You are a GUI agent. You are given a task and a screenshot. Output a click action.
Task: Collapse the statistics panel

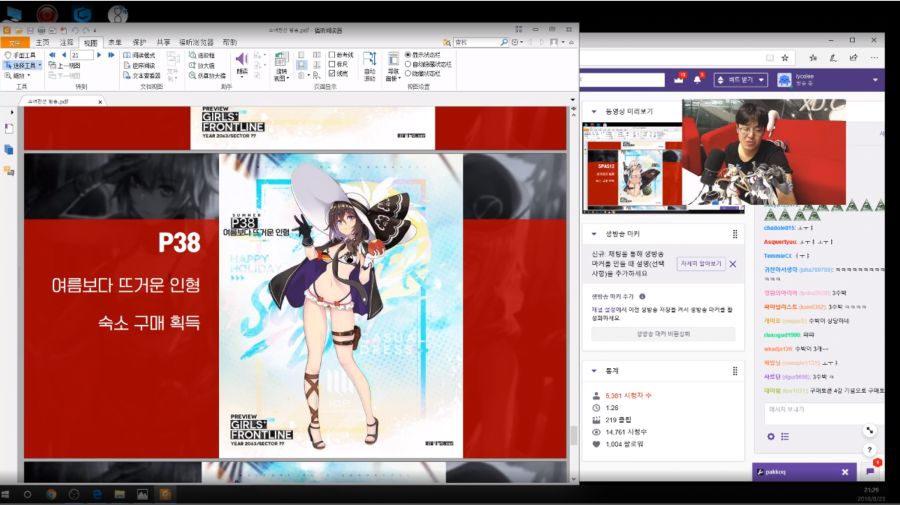click(594, 371)
